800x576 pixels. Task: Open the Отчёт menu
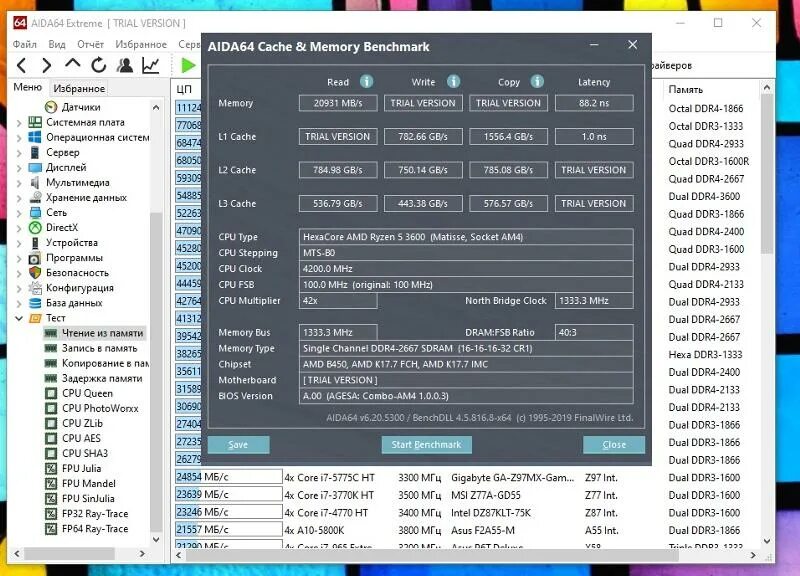coord(90,44)
